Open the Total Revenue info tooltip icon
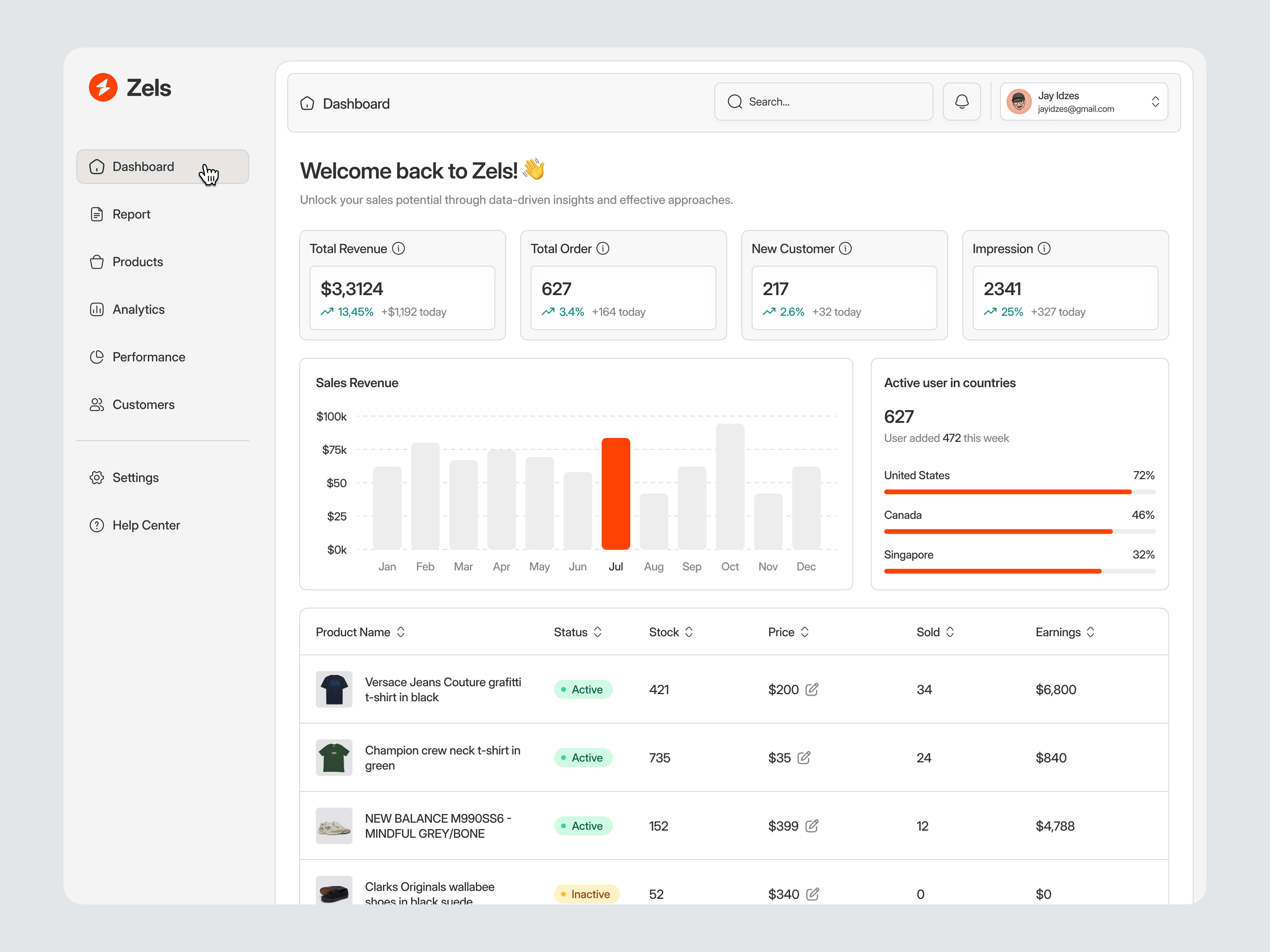1270x952 pixels. coord(398,248)
